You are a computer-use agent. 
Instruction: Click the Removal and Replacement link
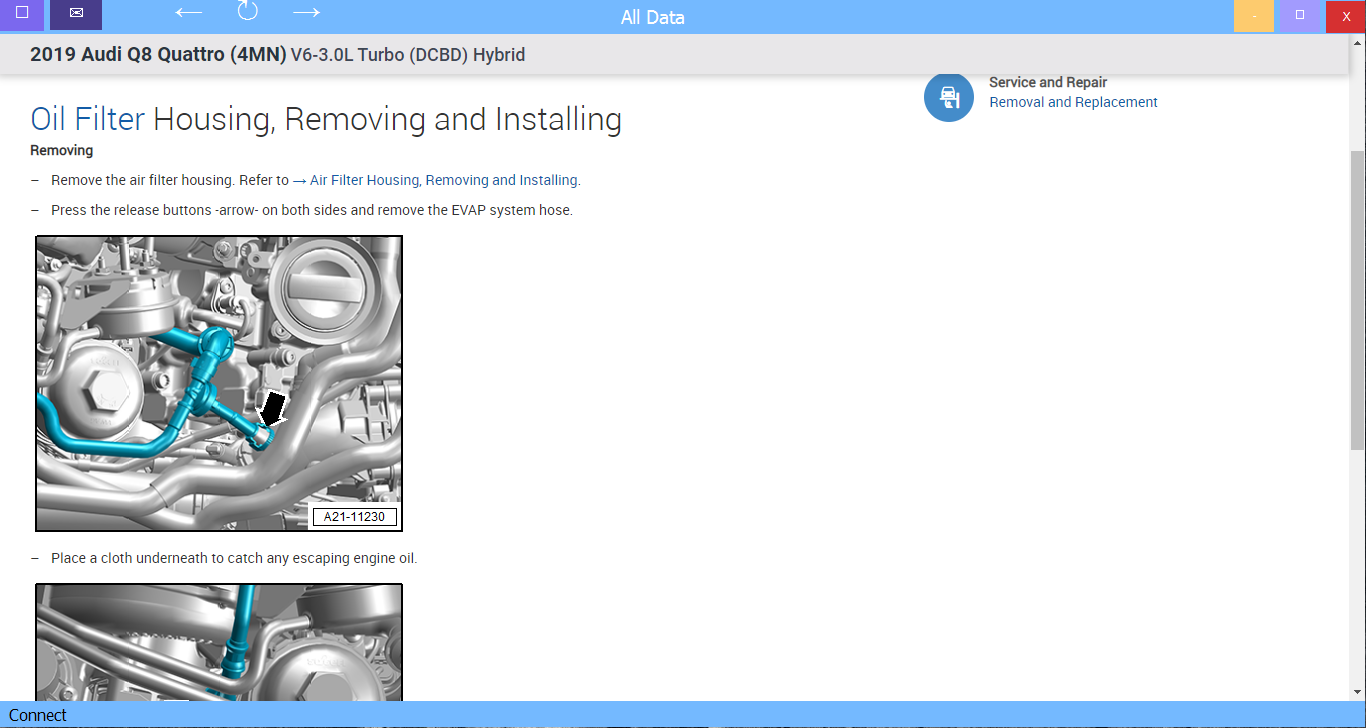pos(1072,102)
